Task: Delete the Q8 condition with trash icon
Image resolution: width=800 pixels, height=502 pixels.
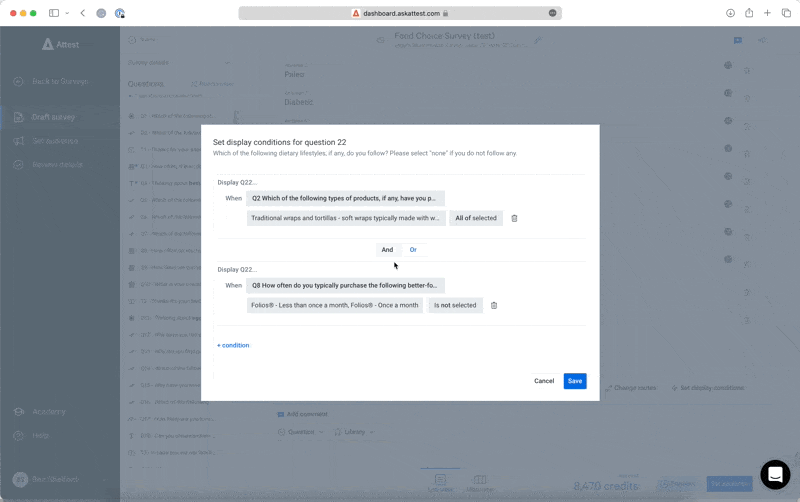Action: pos(494,306)
